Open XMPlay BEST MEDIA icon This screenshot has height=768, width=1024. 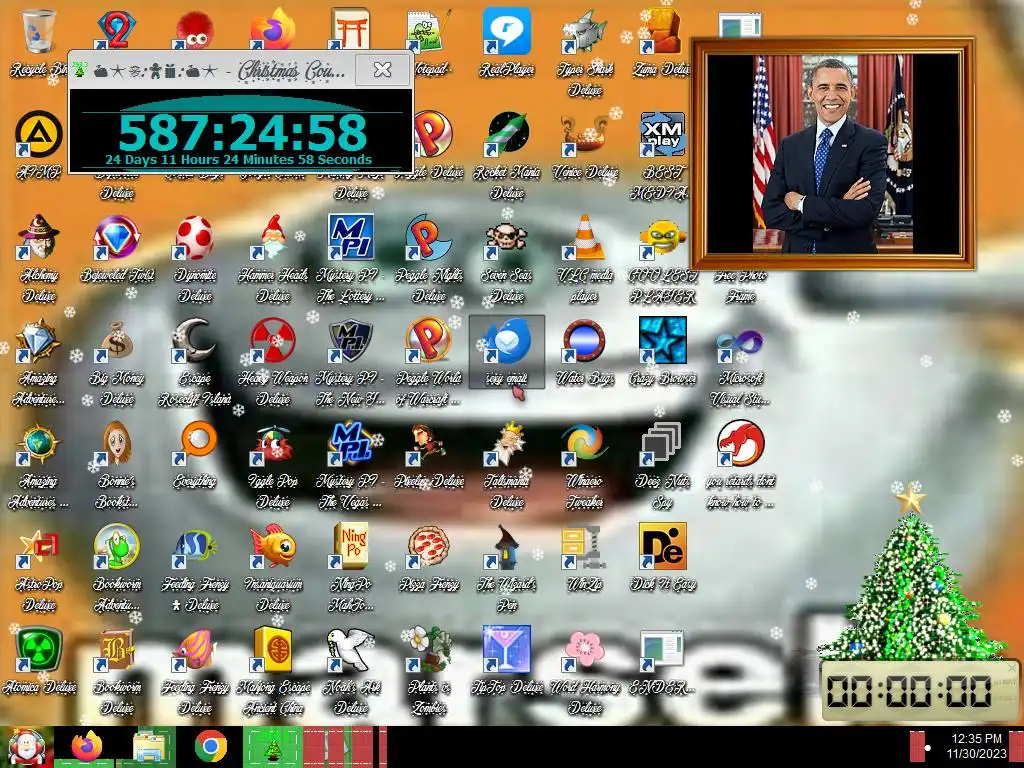662,135
